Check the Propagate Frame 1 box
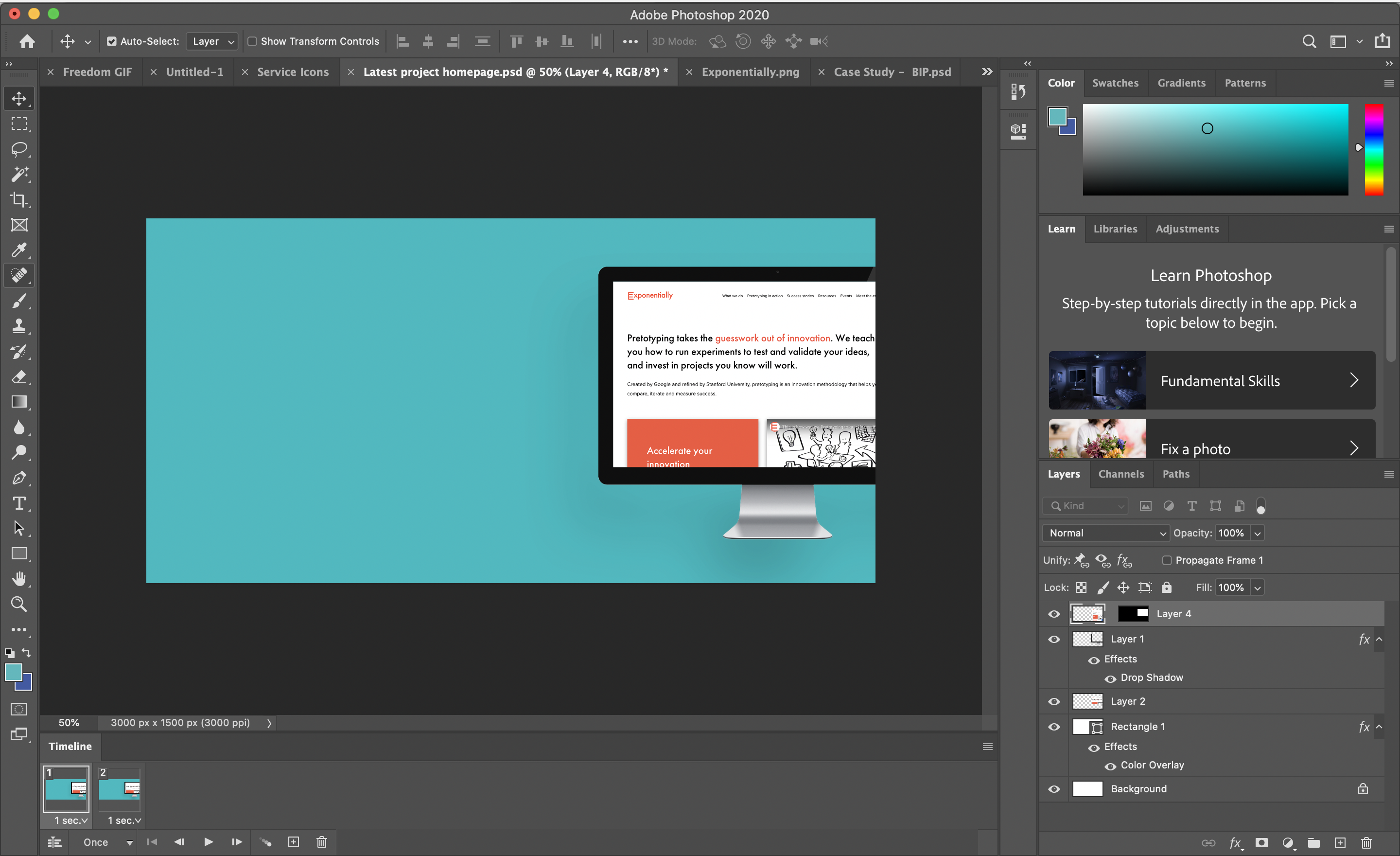 point(1167,560)
